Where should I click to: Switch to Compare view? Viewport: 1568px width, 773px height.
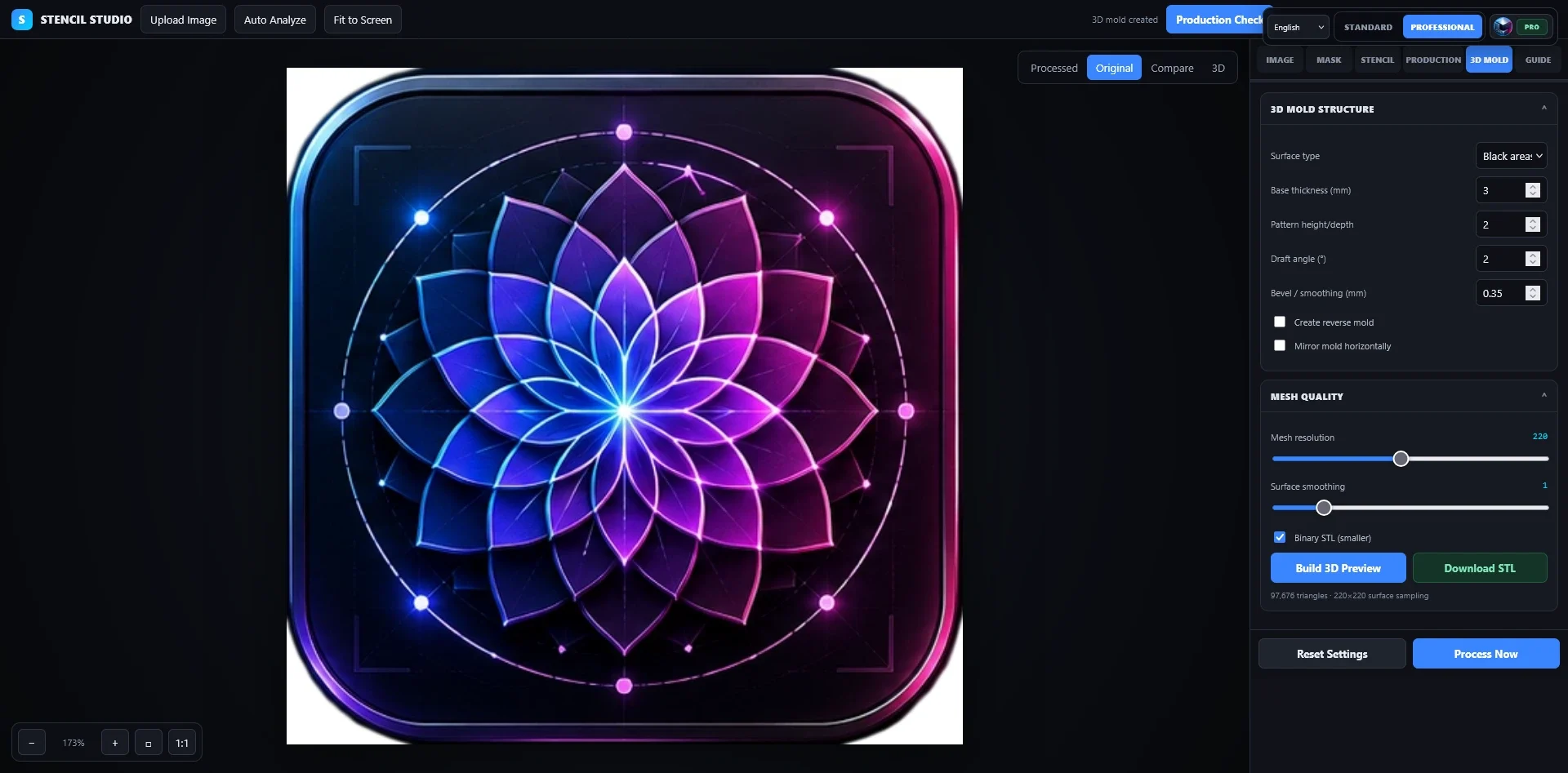(x=1172, y=68)
